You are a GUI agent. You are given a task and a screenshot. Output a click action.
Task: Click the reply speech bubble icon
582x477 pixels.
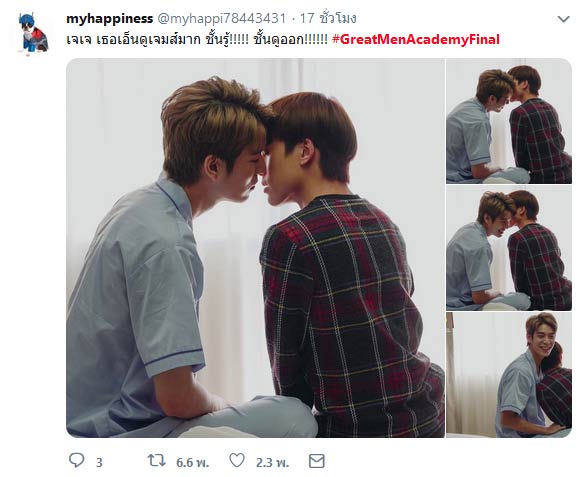pyautogui.click(x=77, y=460)
